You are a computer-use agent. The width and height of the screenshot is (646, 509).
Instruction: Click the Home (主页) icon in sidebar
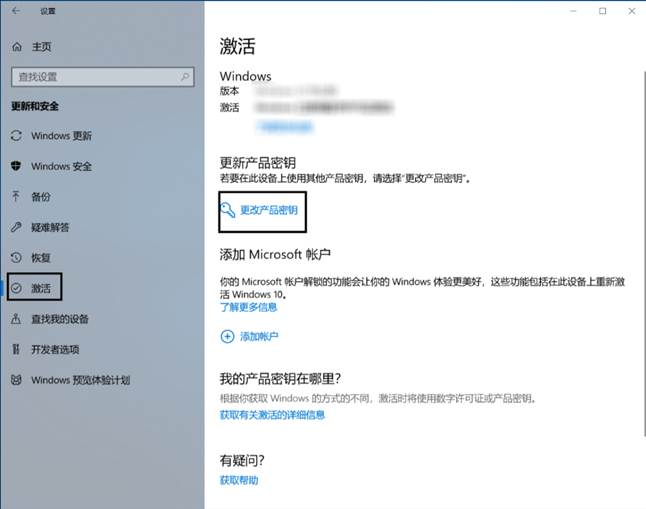tap(16, 47)
